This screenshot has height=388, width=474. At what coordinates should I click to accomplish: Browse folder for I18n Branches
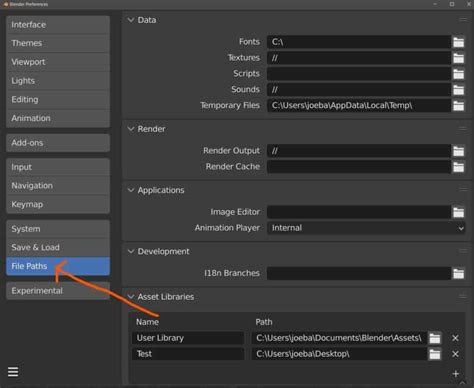click(x=458, y=273)
